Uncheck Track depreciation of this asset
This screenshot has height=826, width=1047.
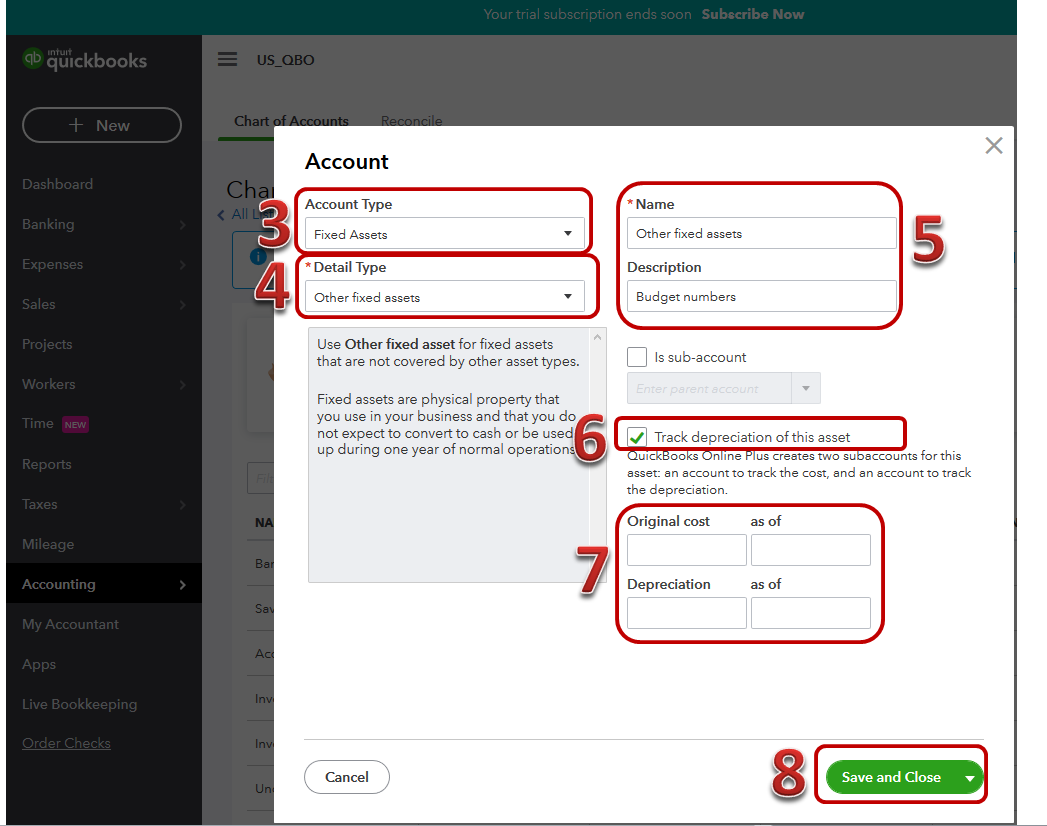(637, 436)
